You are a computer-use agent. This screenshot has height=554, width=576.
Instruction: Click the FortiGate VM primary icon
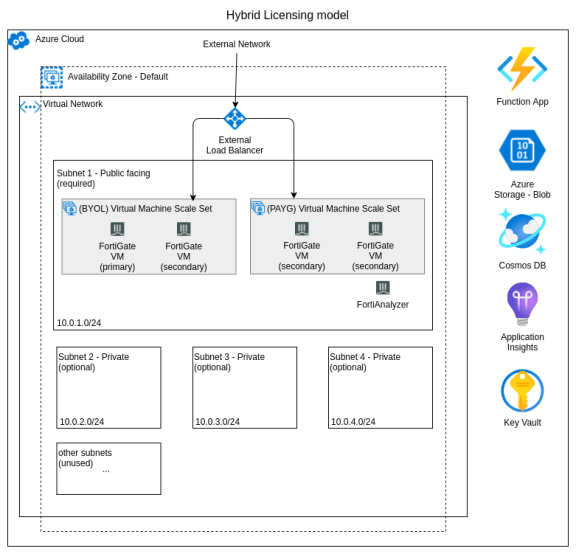tap(118, 229)
